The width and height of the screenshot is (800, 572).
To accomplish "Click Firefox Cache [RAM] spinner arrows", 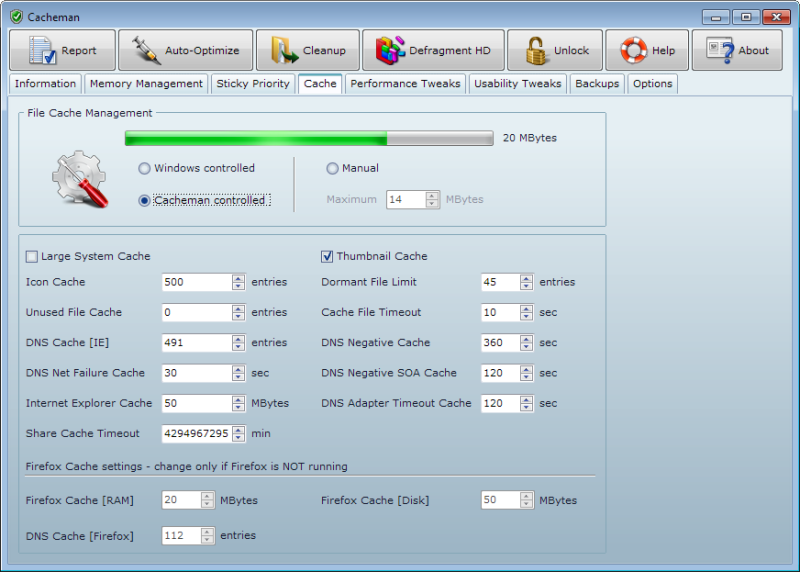I will (207, 500).
